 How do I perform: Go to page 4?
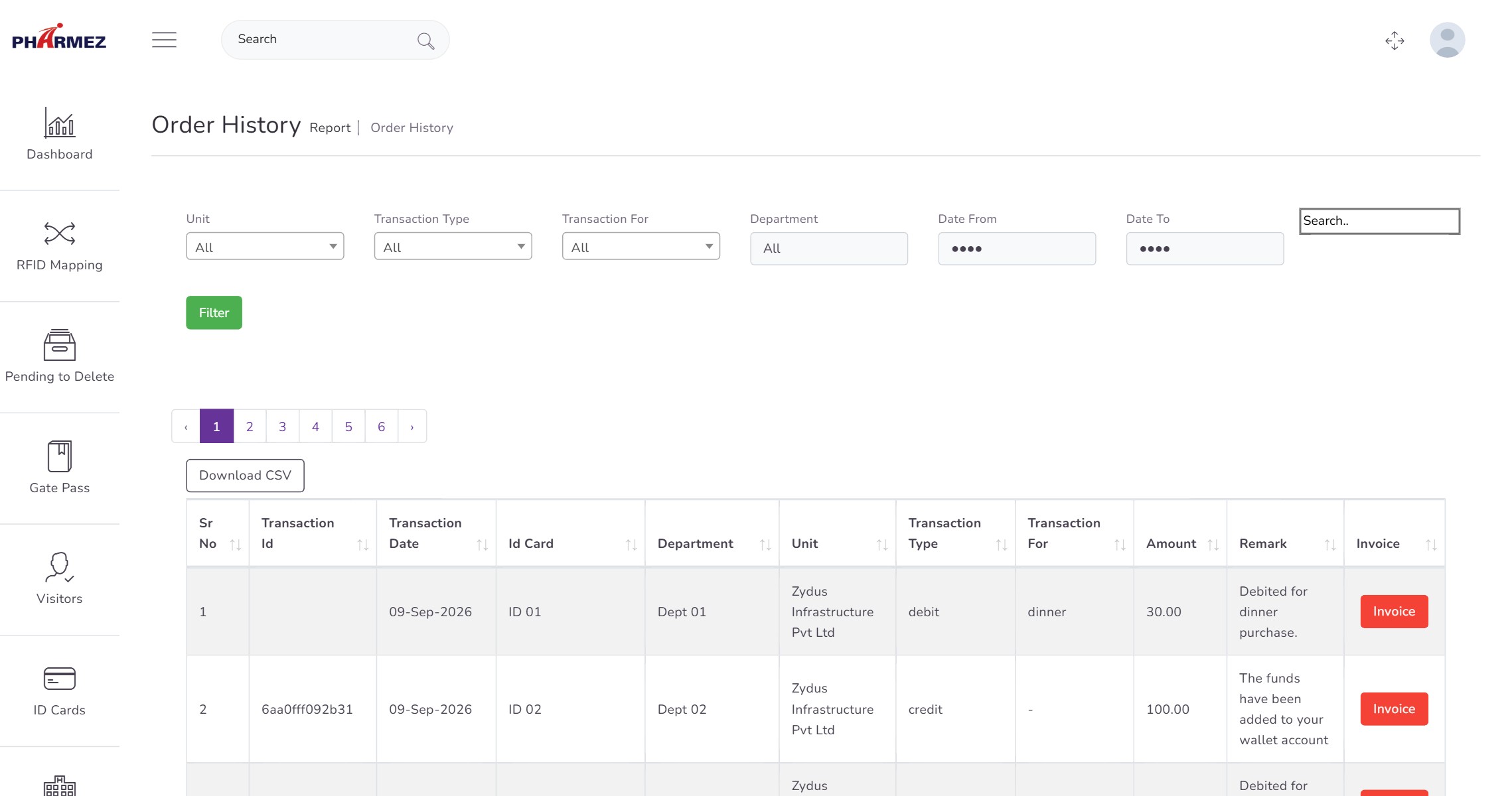(x=315, y=427)
